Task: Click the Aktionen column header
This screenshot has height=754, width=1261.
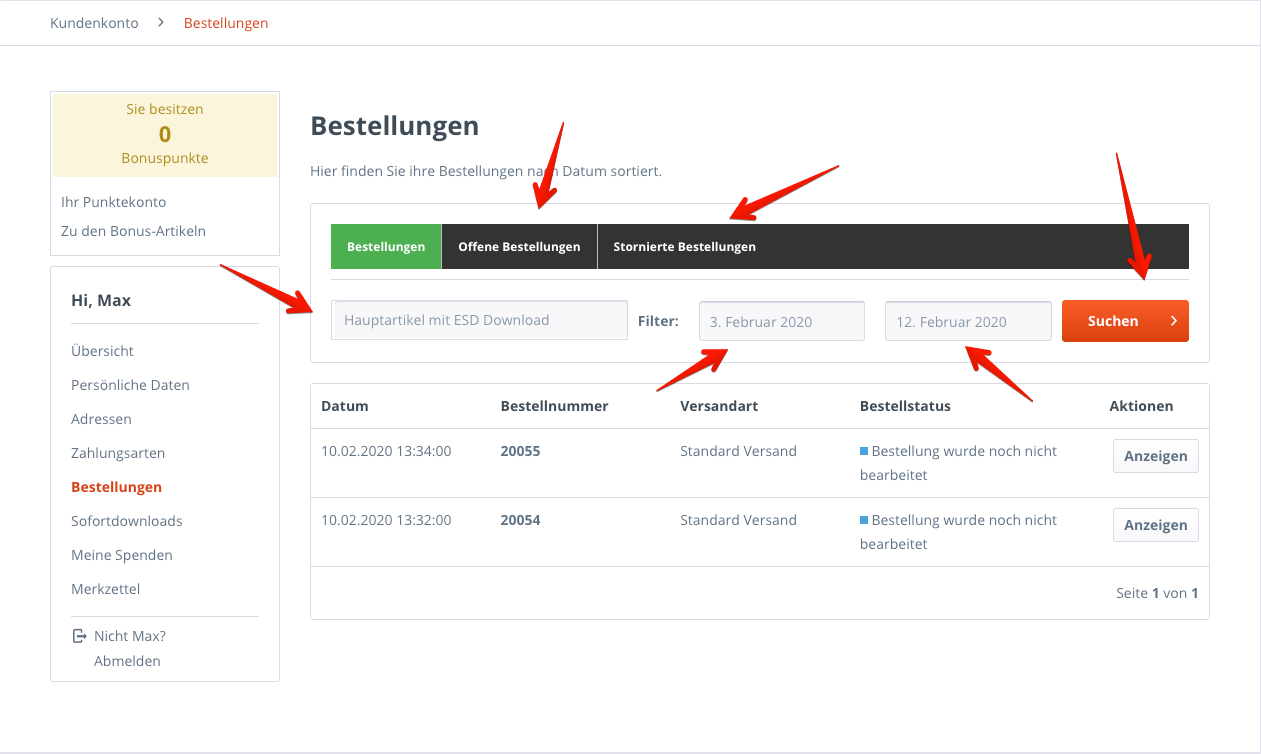Action: (1141, 406)
